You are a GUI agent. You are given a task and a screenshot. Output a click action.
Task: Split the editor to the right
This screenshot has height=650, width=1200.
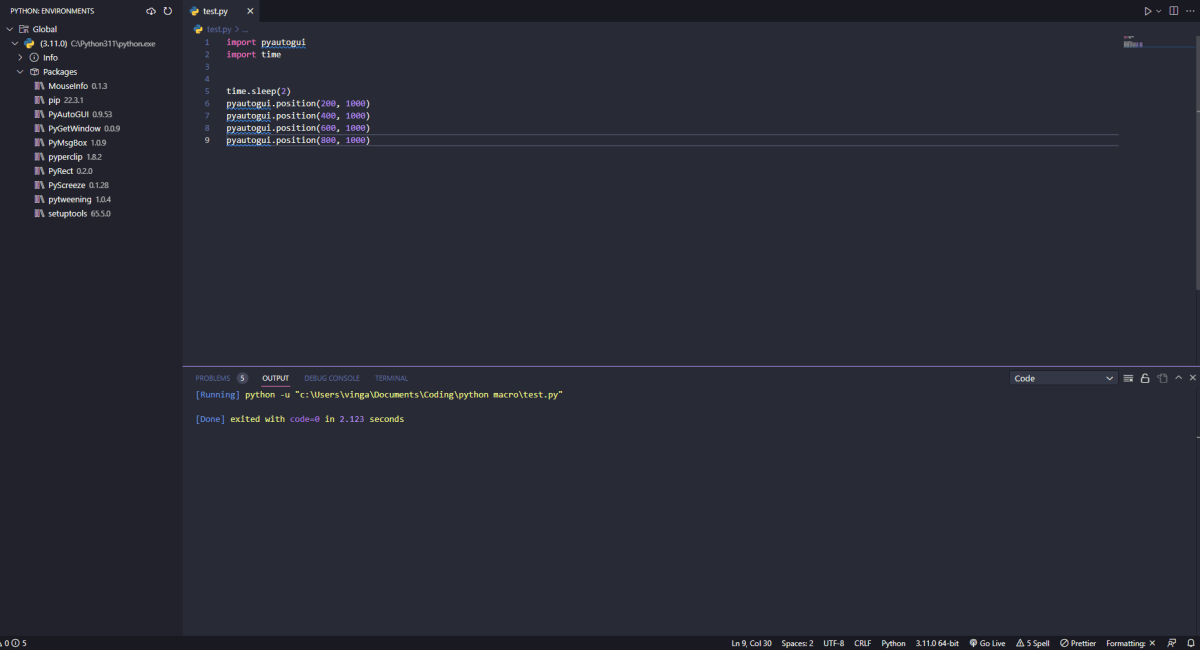[x=1172, y=11]
